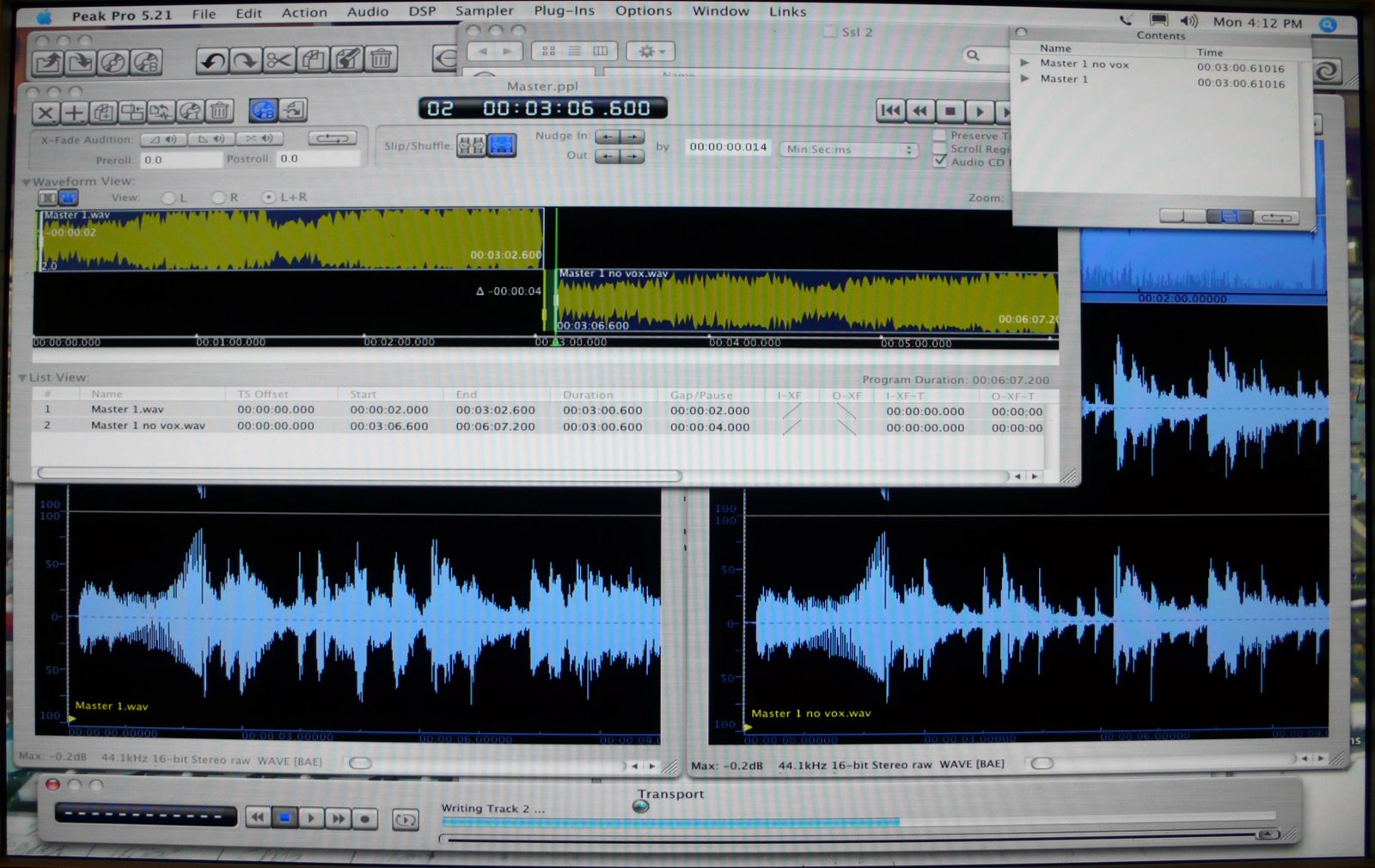Screen dimensions: 1375x868
Task: Open the Options menu
Action: 644,11
